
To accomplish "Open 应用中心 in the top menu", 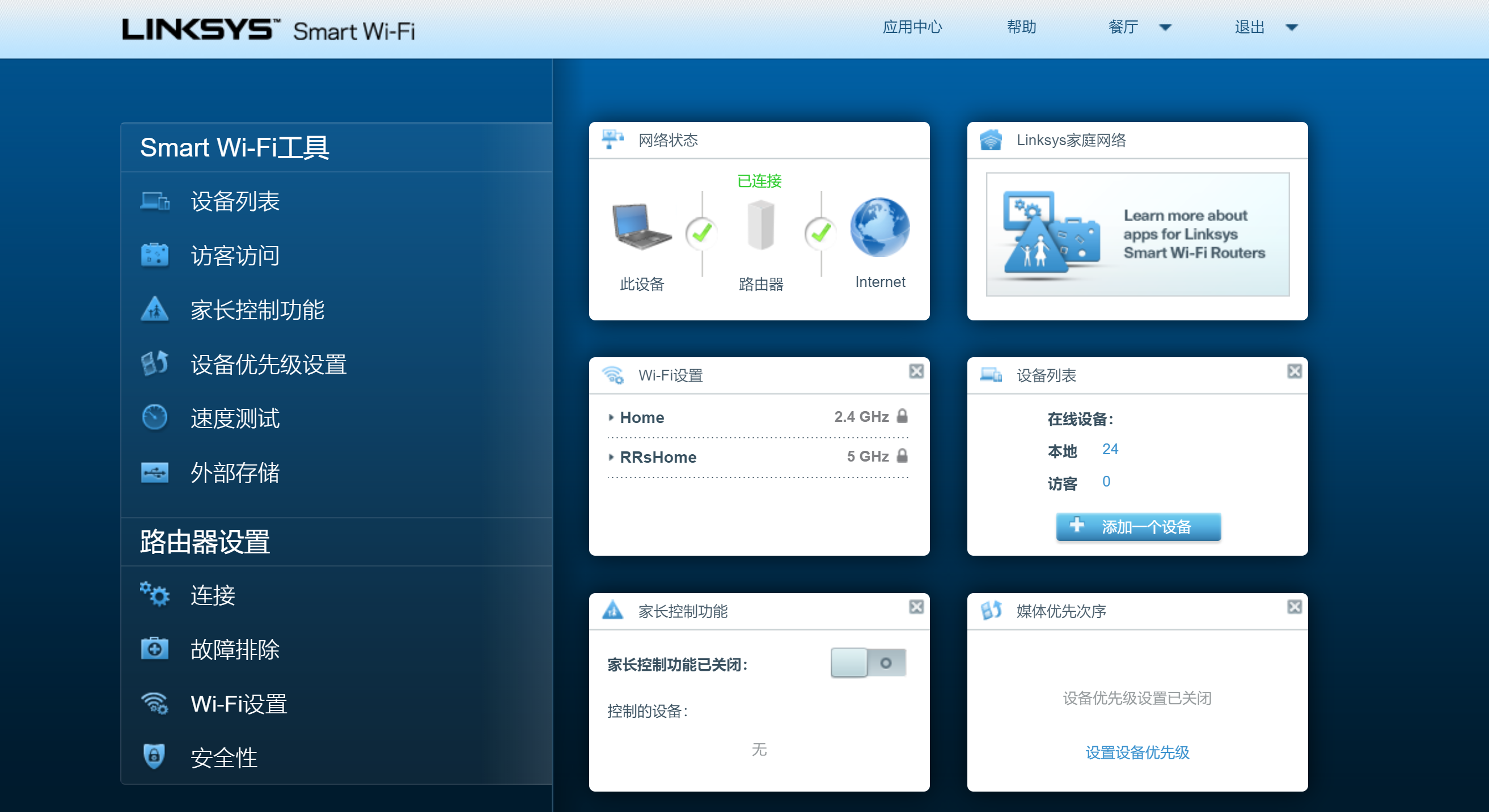I will tap(912, 27).
